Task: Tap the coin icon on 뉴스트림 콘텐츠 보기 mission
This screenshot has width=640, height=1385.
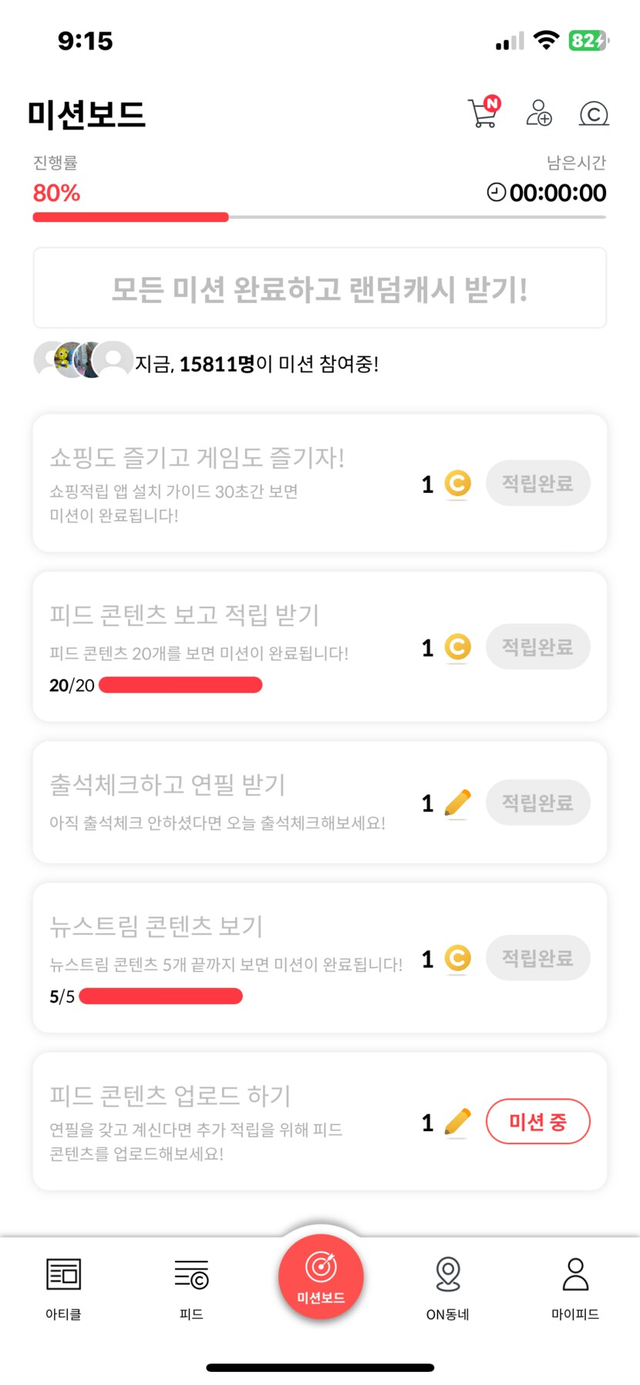Action: 457,960
